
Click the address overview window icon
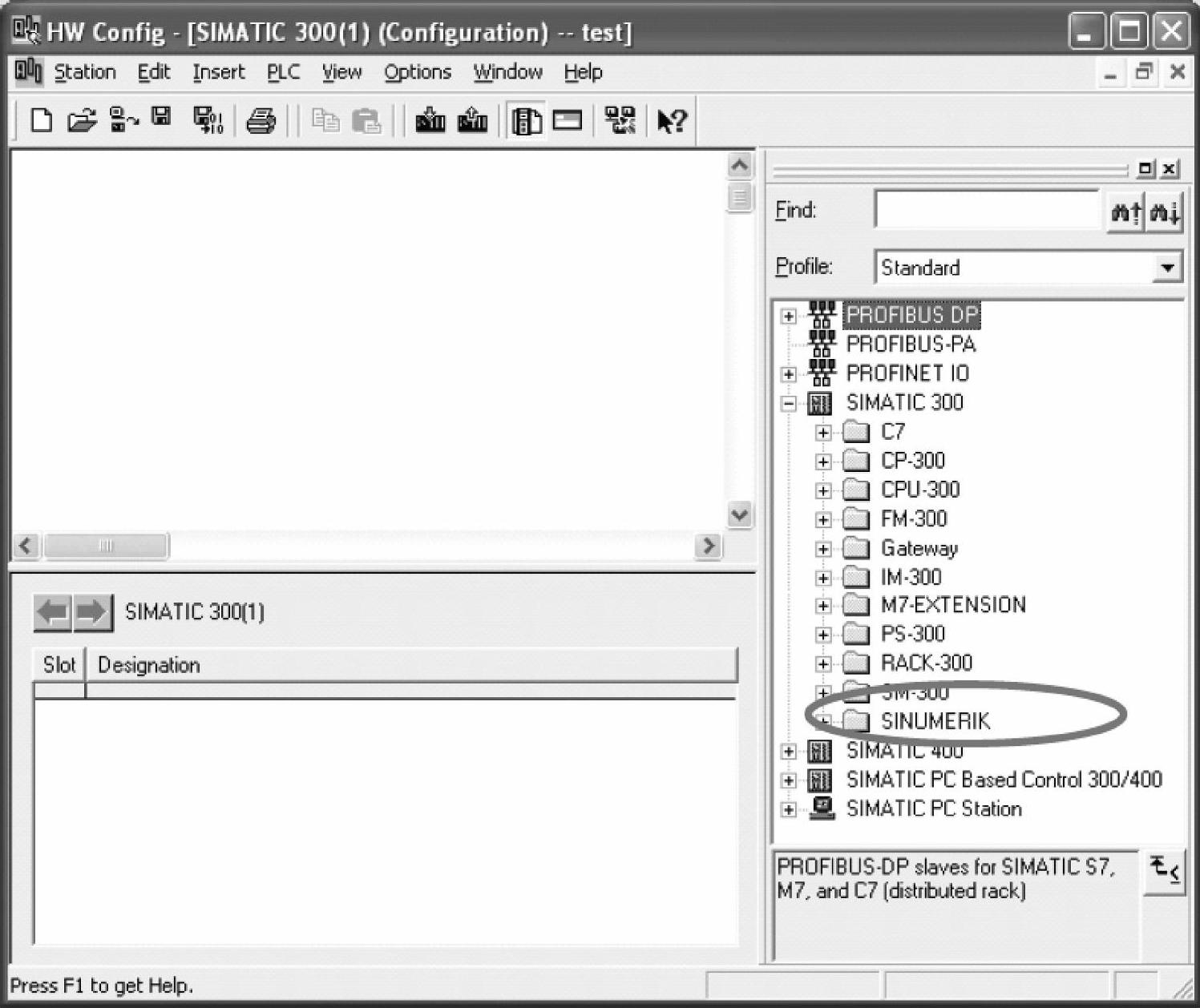point(568,121)
